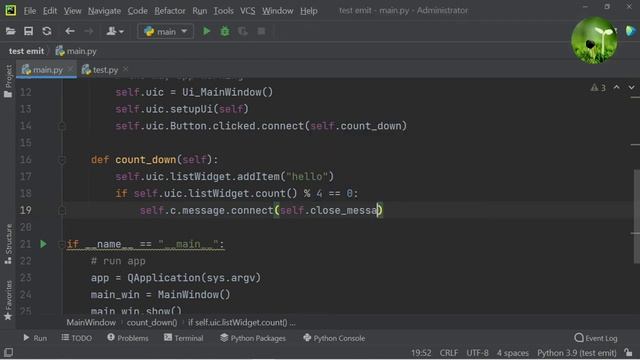Click the if self.uic.listWidget.count() breadcrumb
The height and width of the screenshot is (360, 640).
(x=242, y=322)
